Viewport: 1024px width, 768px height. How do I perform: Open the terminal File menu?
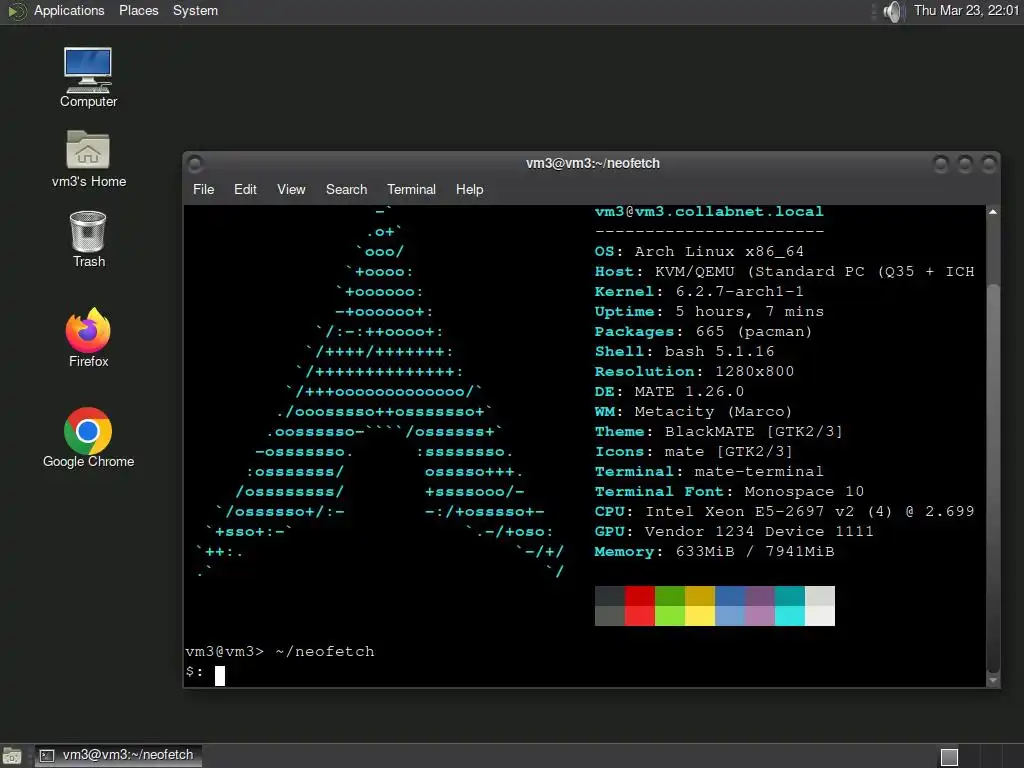(203, 189)
